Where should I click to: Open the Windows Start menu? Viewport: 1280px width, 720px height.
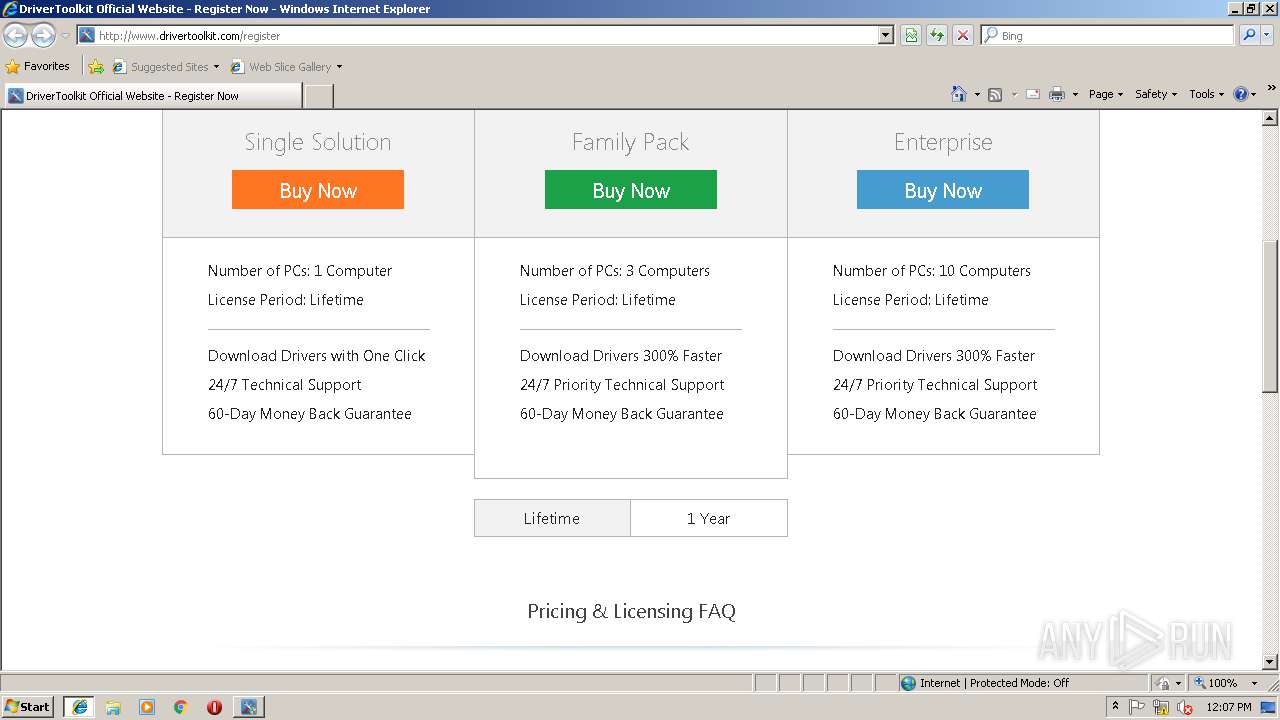[x=27, y=707]
